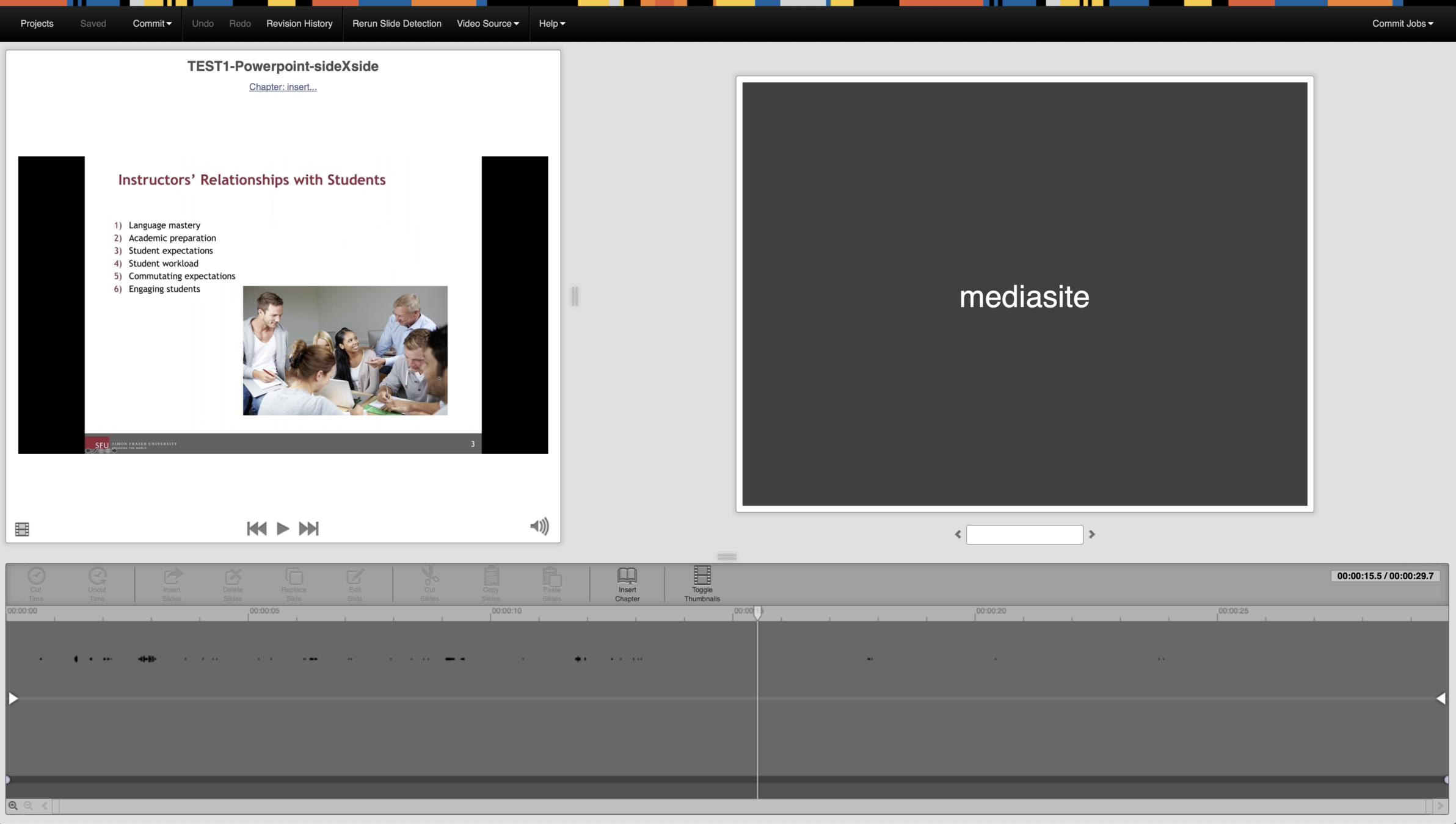Go to the next slide with the right arrow

[x=1092, y=534]
